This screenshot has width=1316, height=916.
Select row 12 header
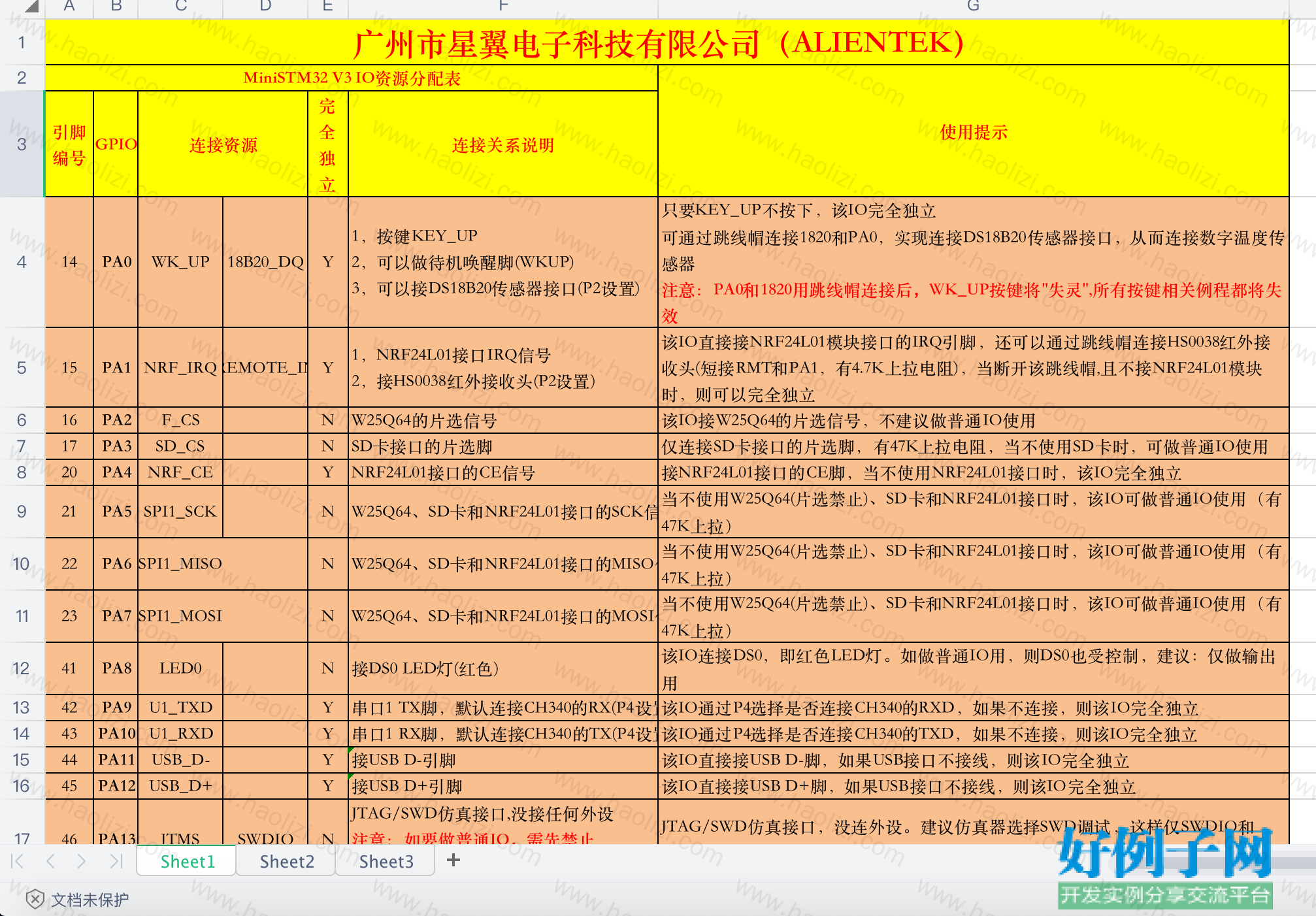(x=22, y=668)
